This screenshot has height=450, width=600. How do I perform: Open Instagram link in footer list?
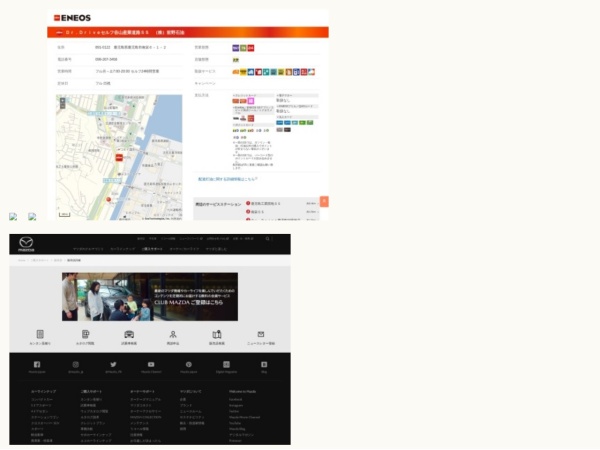236,405
